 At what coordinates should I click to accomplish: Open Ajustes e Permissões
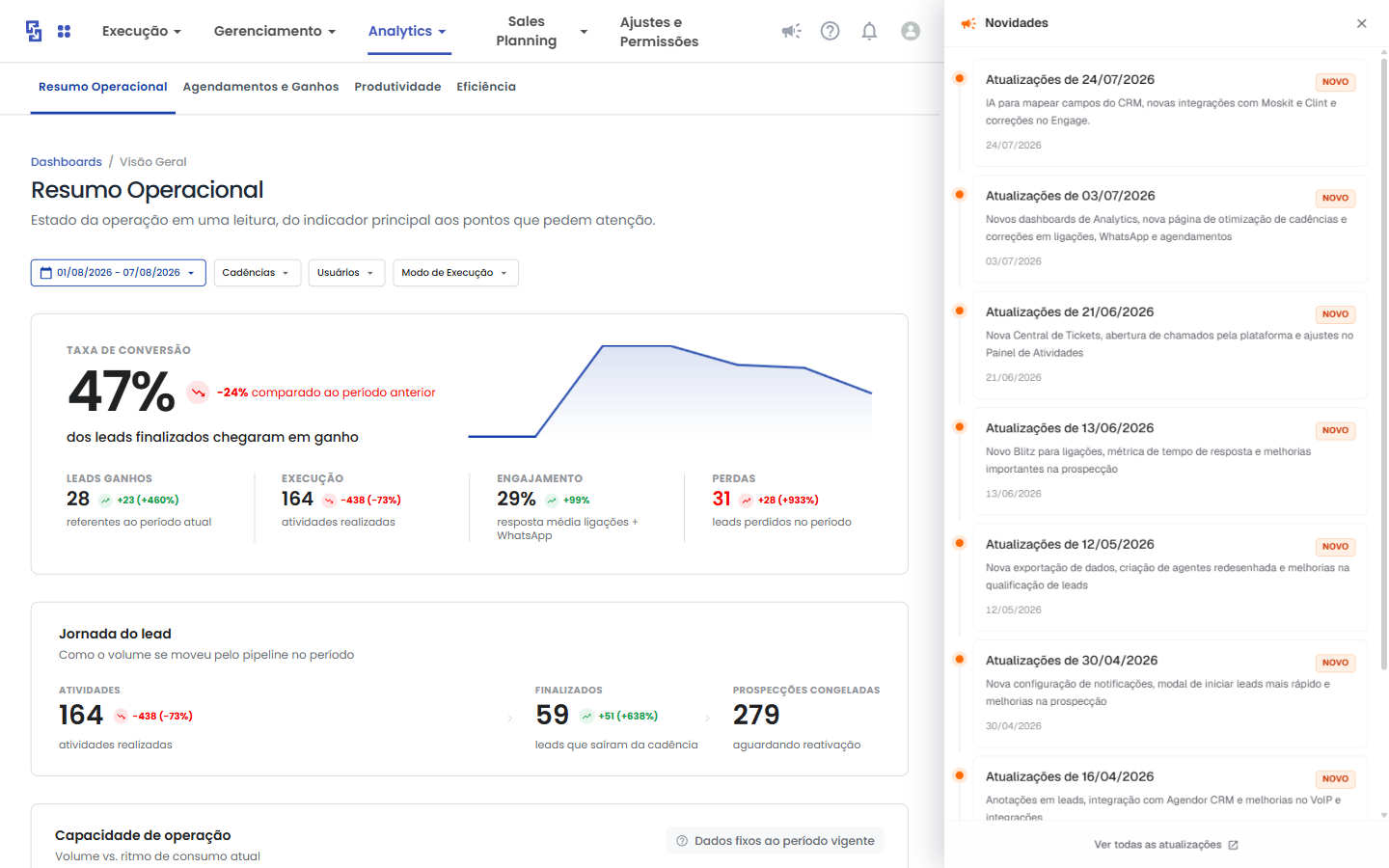point(659,32)
